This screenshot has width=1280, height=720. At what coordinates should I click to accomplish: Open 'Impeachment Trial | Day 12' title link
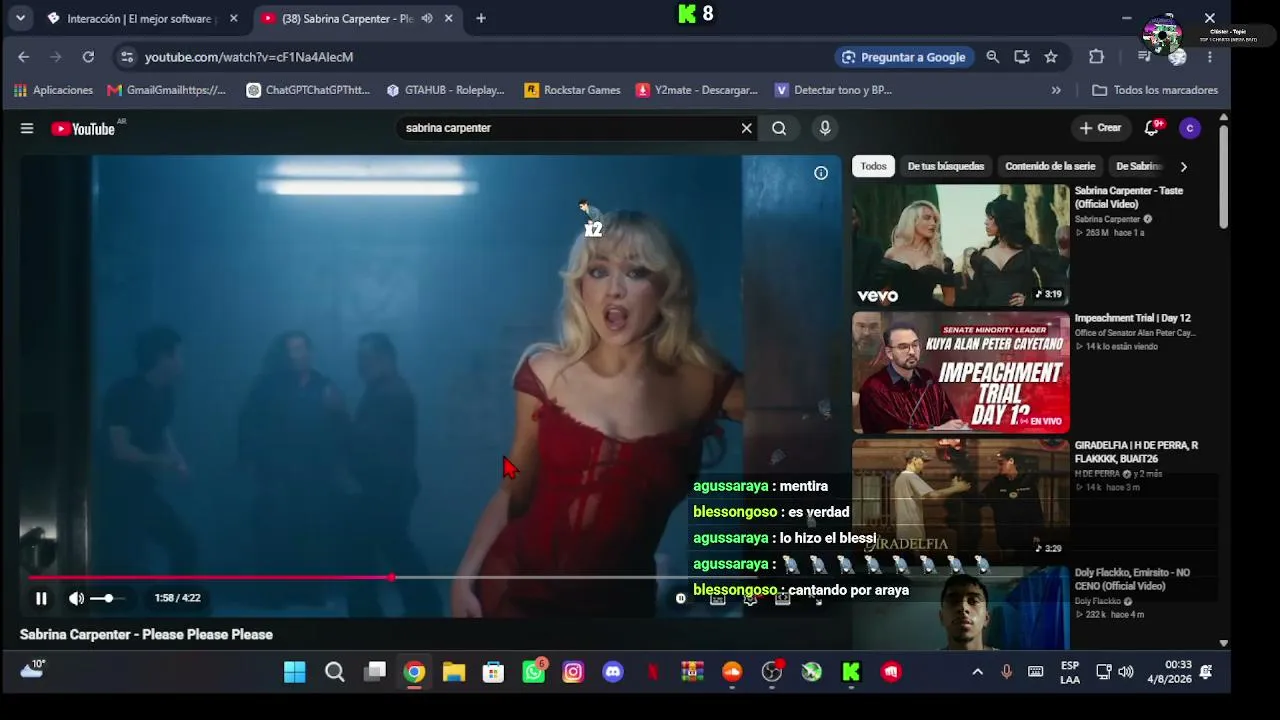[x=1133, y=318]
